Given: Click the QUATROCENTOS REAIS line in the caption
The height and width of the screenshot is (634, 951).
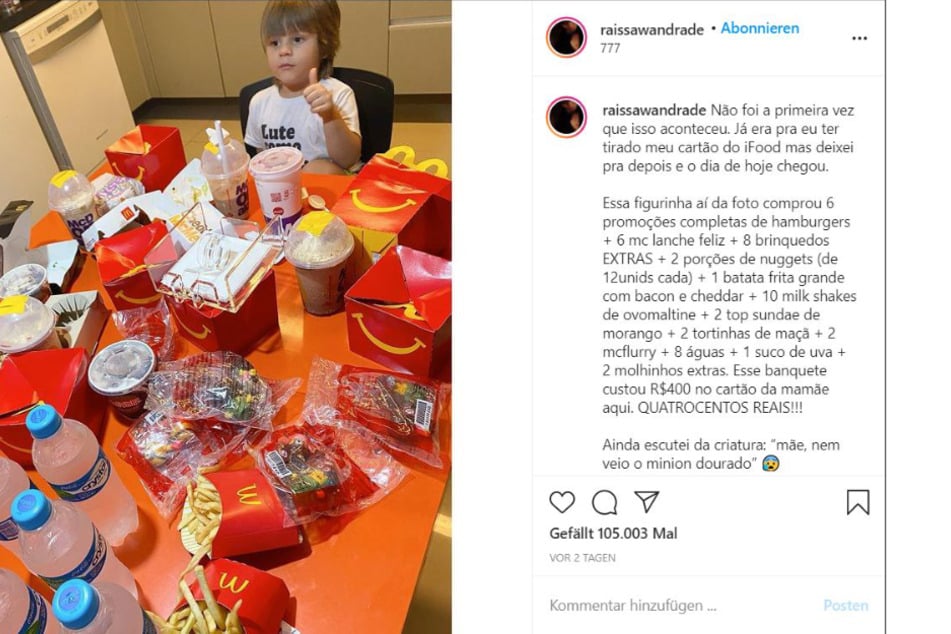Looking at the screenshot, I should point(720,408).
